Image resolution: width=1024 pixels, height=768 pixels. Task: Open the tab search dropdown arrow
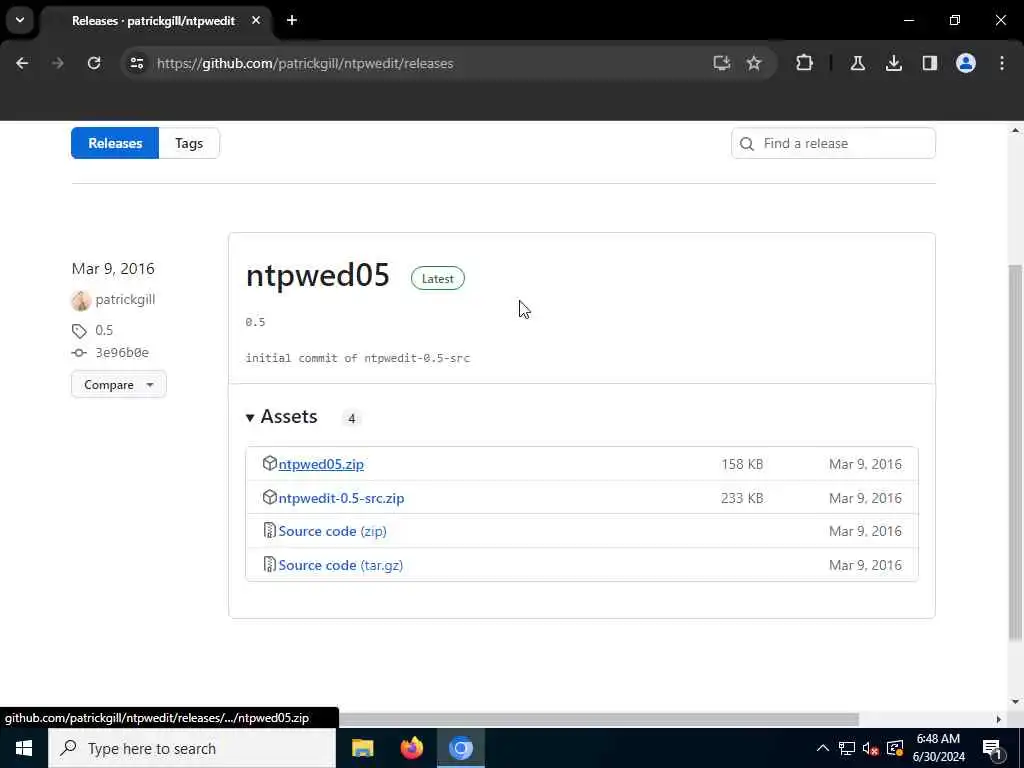point(20,20)
